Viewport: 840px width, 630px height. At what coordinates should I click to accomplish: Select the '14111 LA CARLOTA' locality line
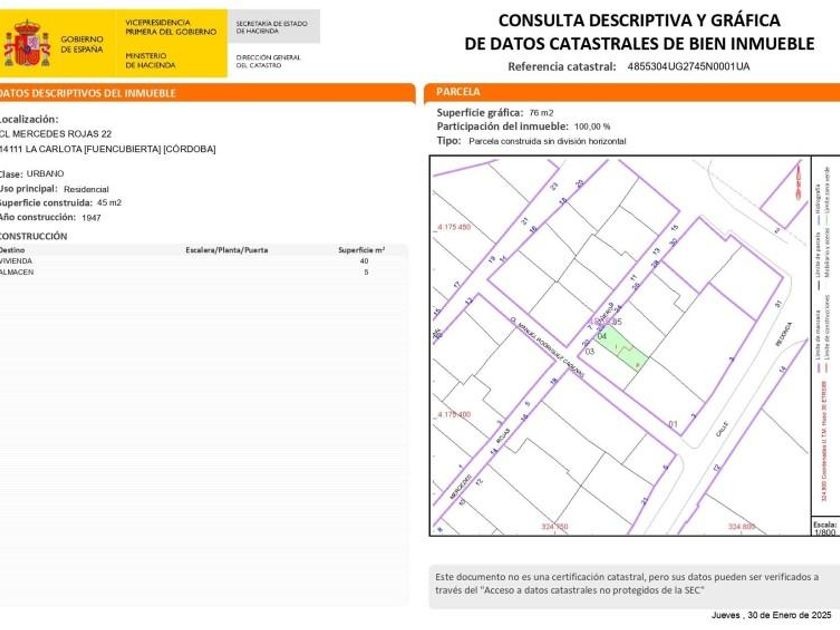pyautogui.click(x=108, y=149)
